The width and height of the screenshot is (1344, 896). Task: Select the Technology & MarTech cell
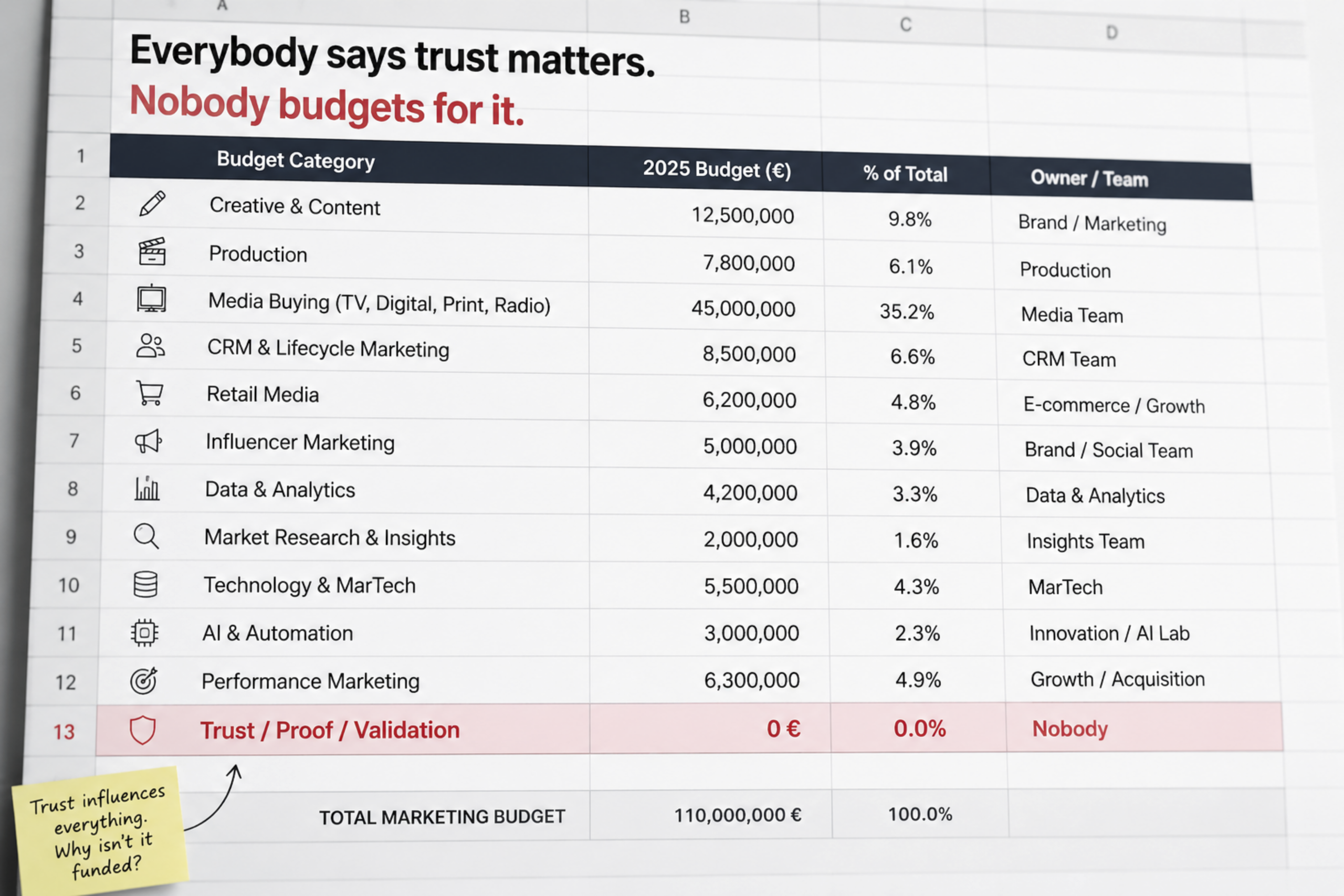coord(344,585)
